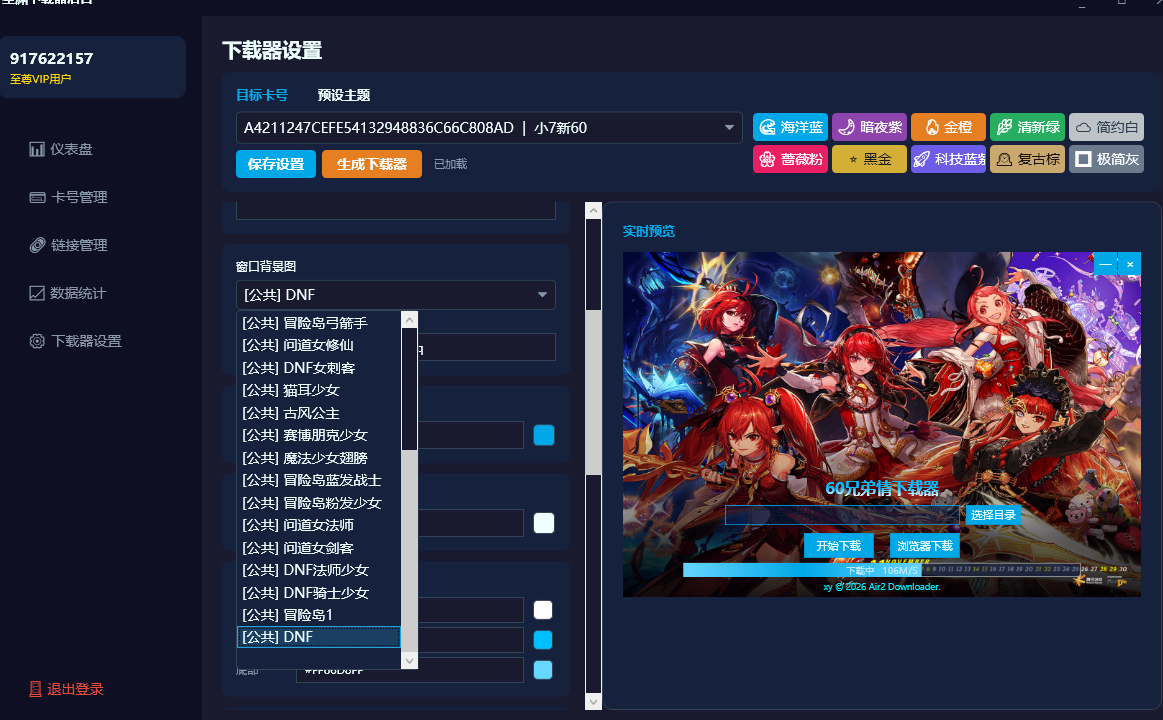Apply the 黑金 theme preset
1163x720 pixels.
click(x=869, y=159)
